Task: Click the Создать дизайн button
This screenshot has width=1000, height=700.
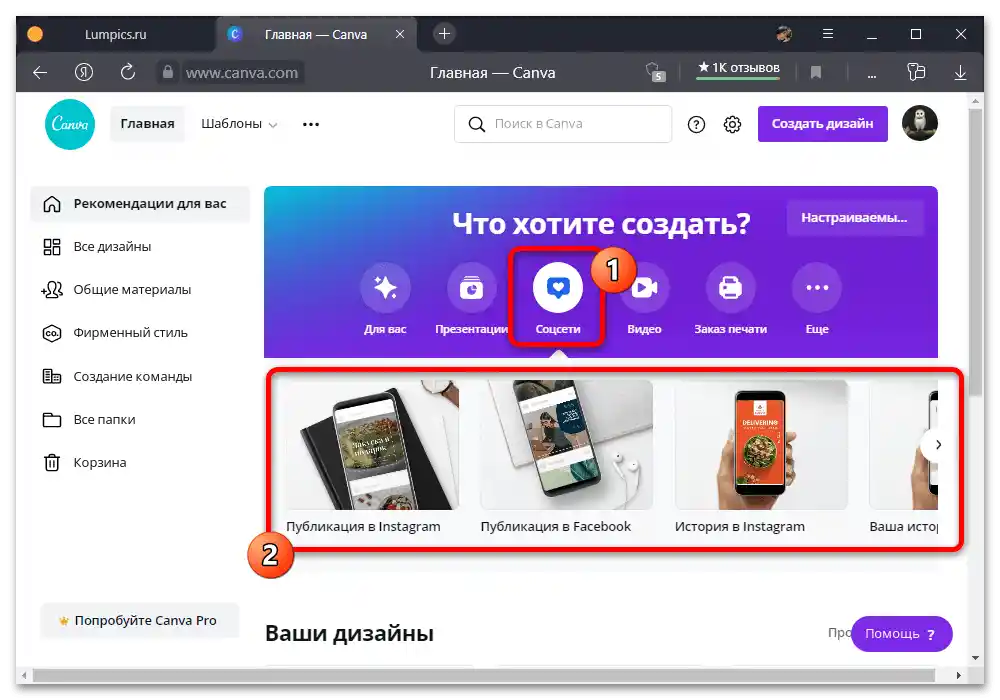Action: coord(822,124)
